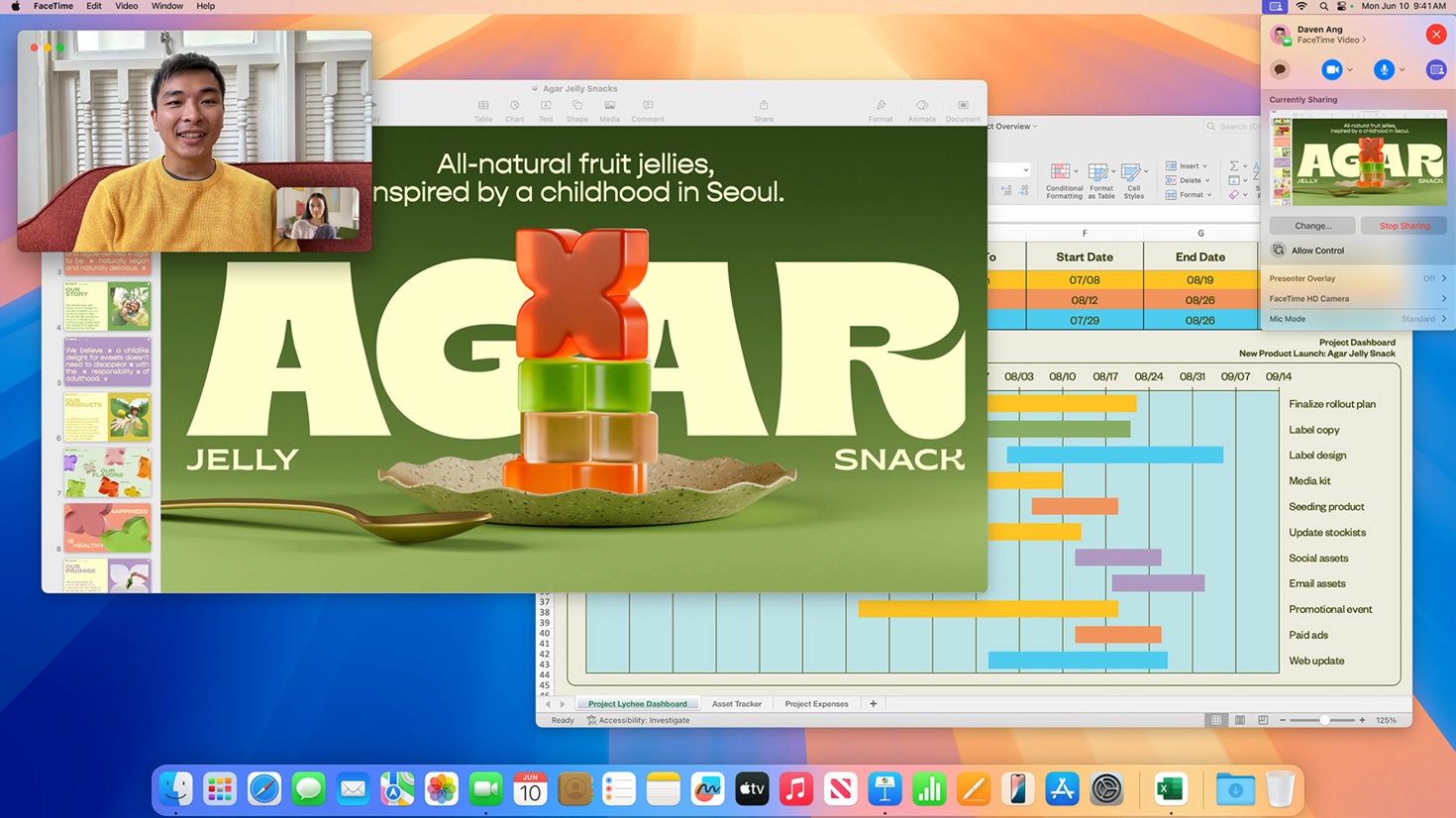
Task: Open the FaceTime messages chat bubble icon
Action: click(1281, 70)
